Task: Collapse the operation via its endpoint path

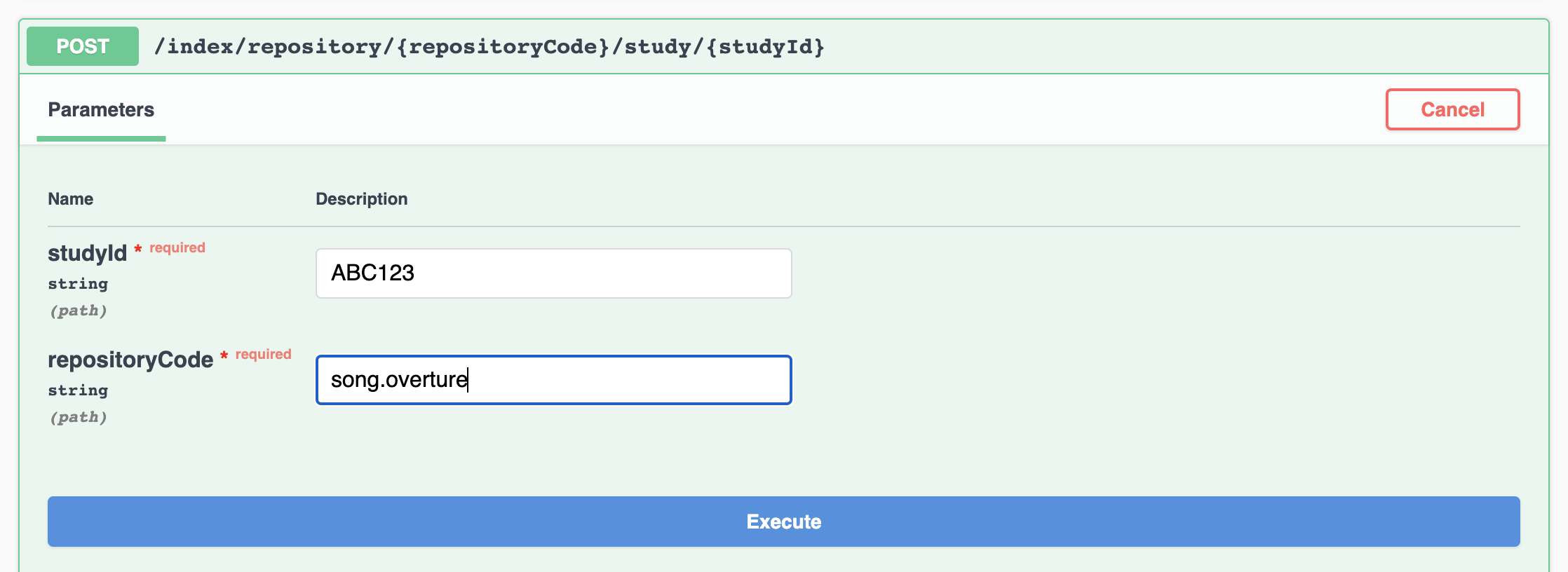Action: pos(489,46)
